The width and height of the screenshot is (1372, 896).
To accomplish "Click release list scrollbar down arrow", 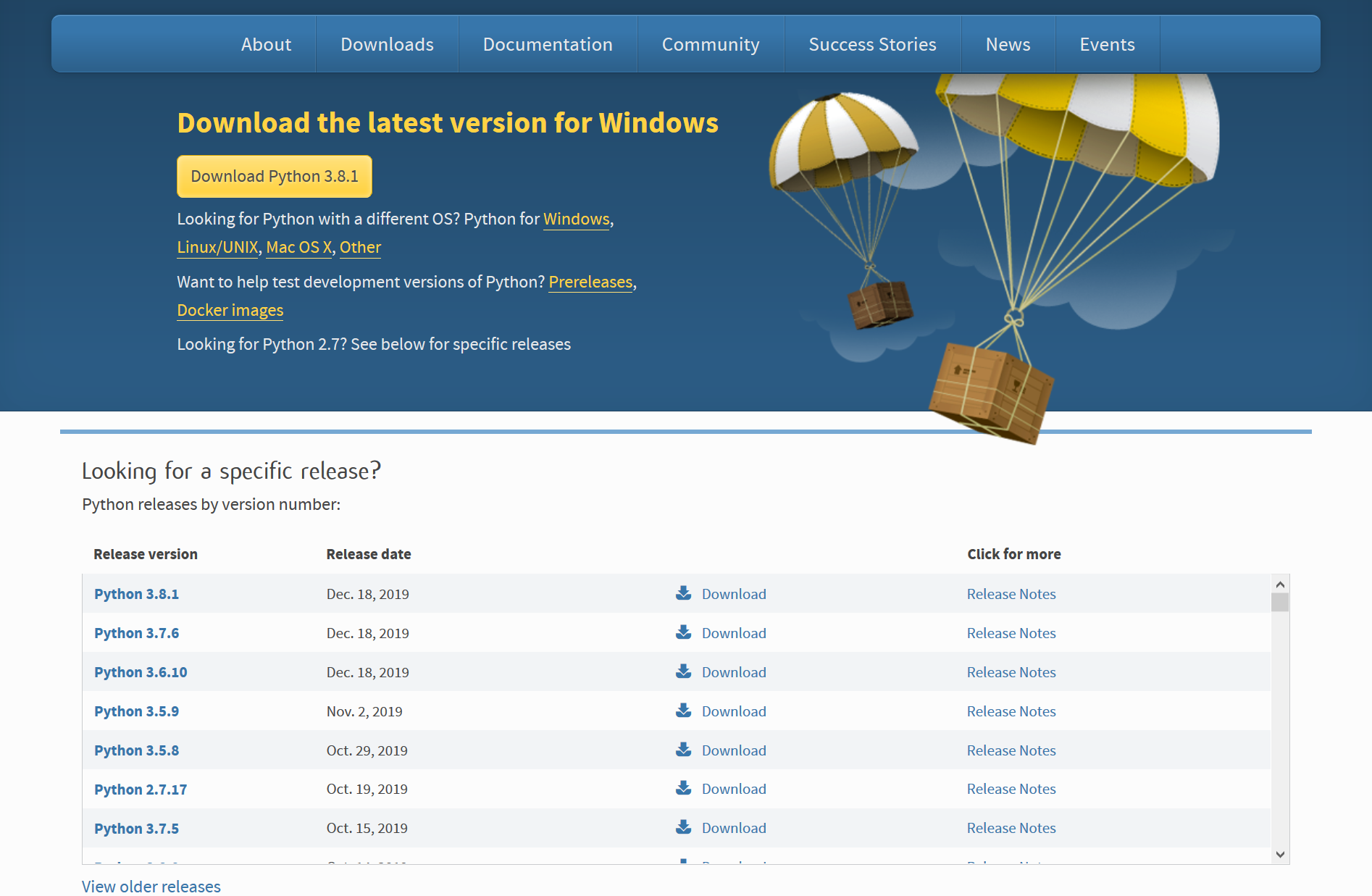I will click(x=1280, y=855).
